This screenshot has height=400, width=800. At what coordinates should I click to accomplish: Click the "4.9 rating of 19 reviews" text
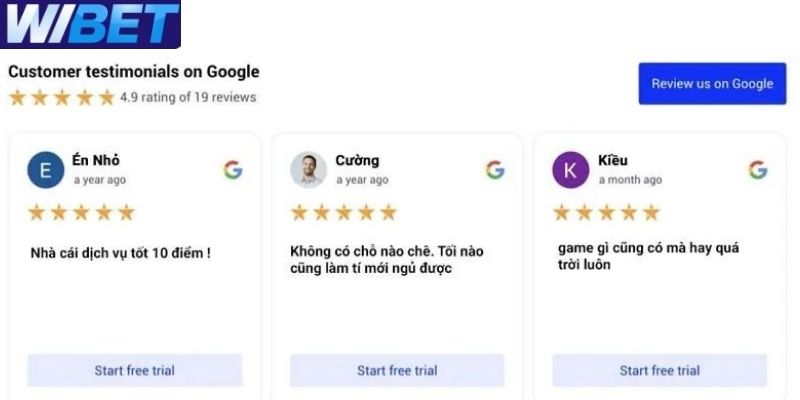(x=188, y=98)
